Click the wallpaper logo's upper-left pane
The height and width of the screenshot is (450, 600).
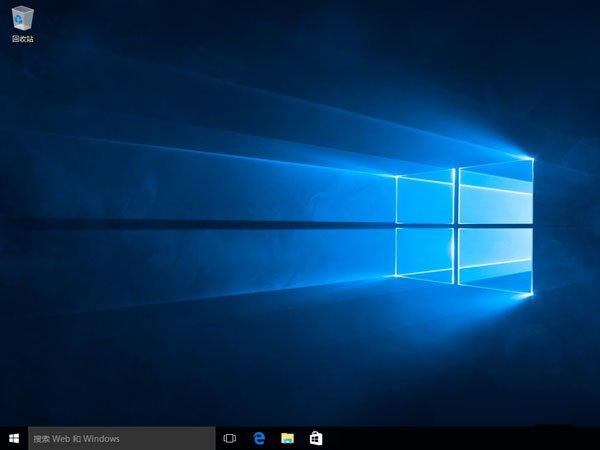pos(425,198)
